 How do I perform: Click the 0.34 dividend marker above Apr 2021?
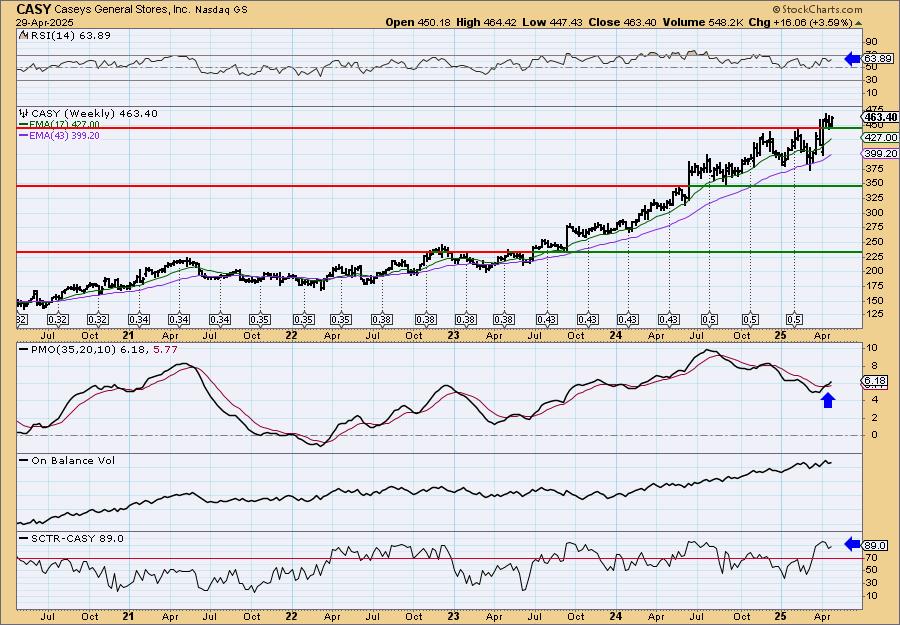tap(179, 319)
